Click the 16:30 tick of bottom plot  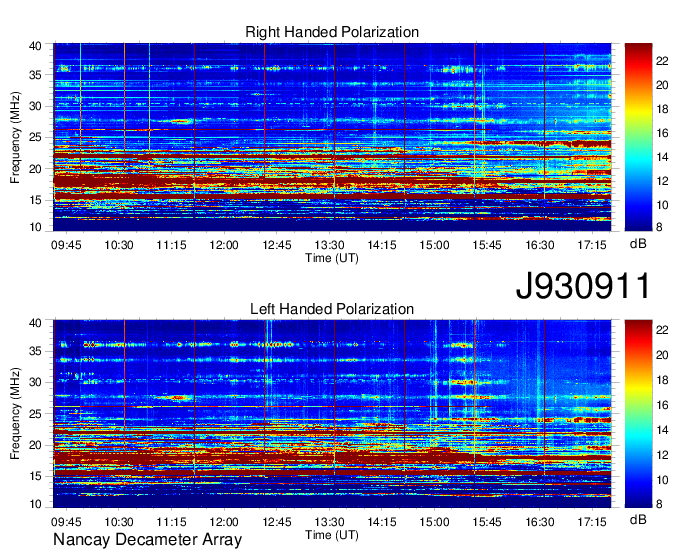coord(540,522)
